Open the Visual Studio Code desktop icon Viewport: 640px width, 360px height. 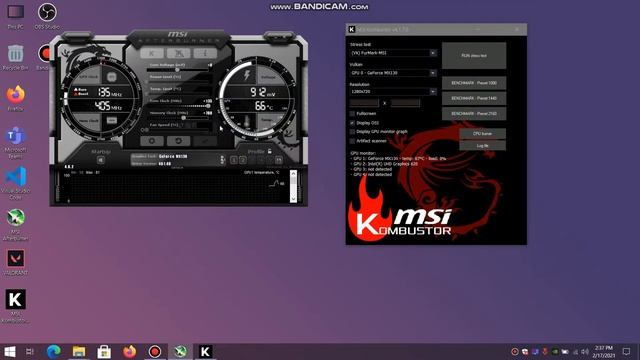[16, 183]
